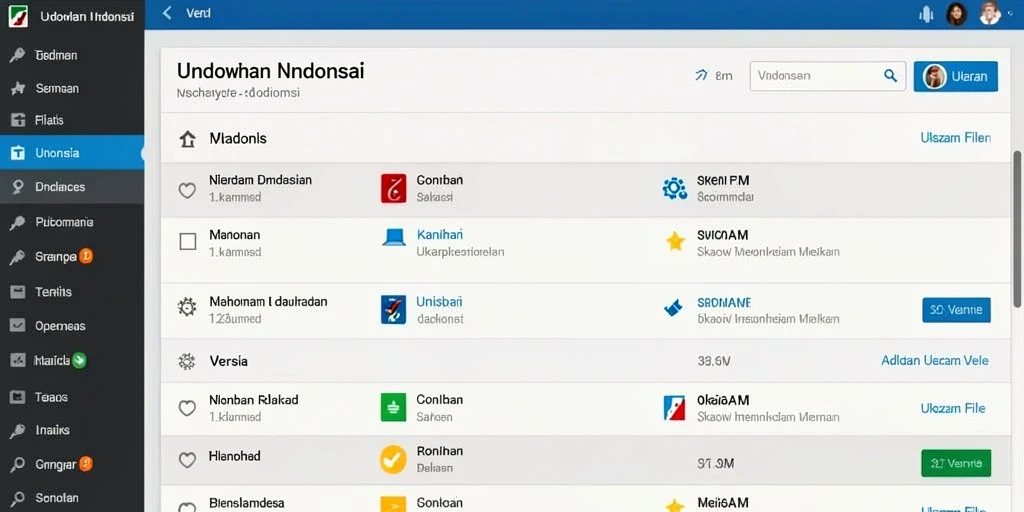Select the highlighted Unonsia sidebar item
The width and height of the screenshot is (1024, 512).
pos(72,153)
